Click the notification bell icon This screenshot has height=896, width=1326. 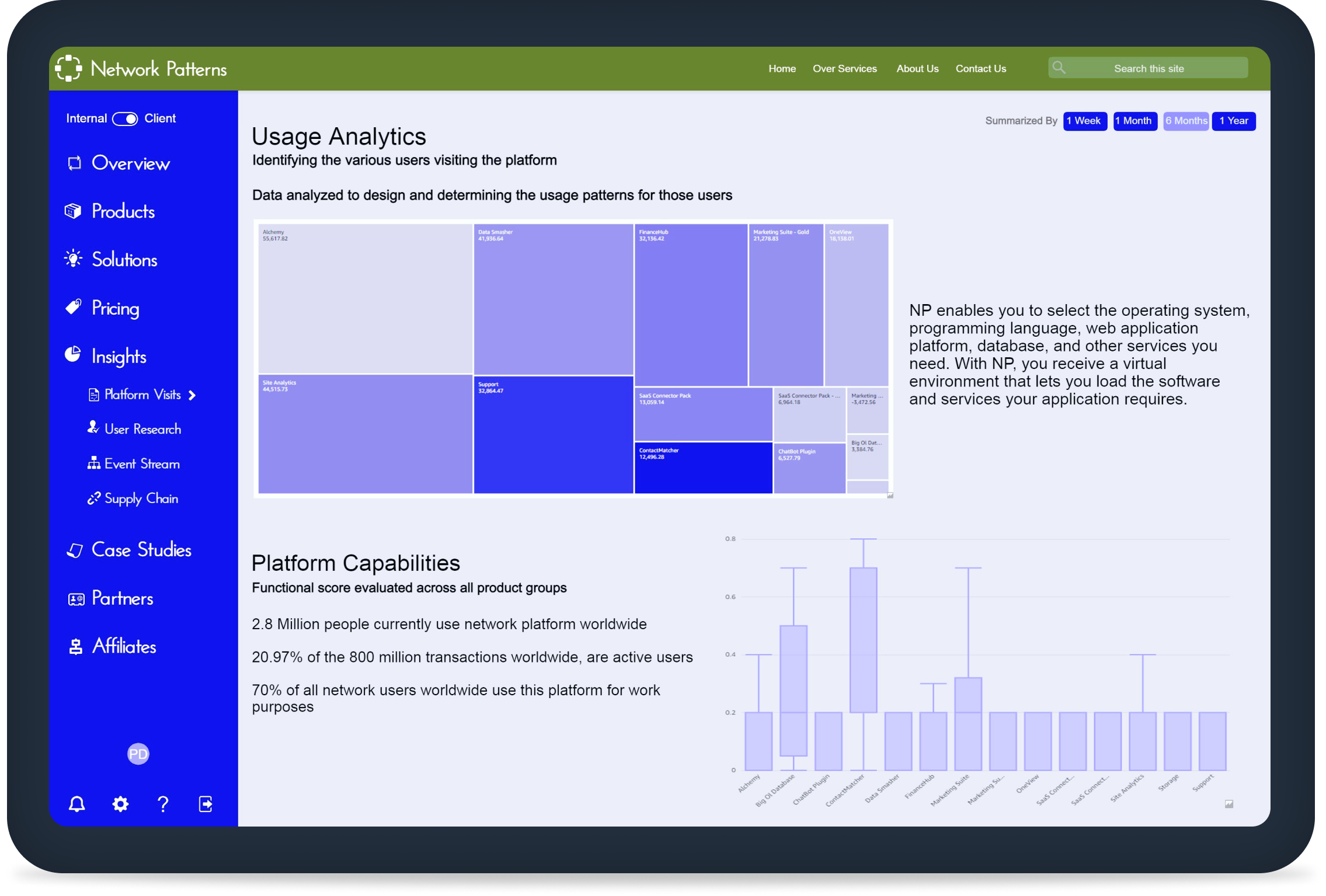pyautogui.click(x=76, y=804)
